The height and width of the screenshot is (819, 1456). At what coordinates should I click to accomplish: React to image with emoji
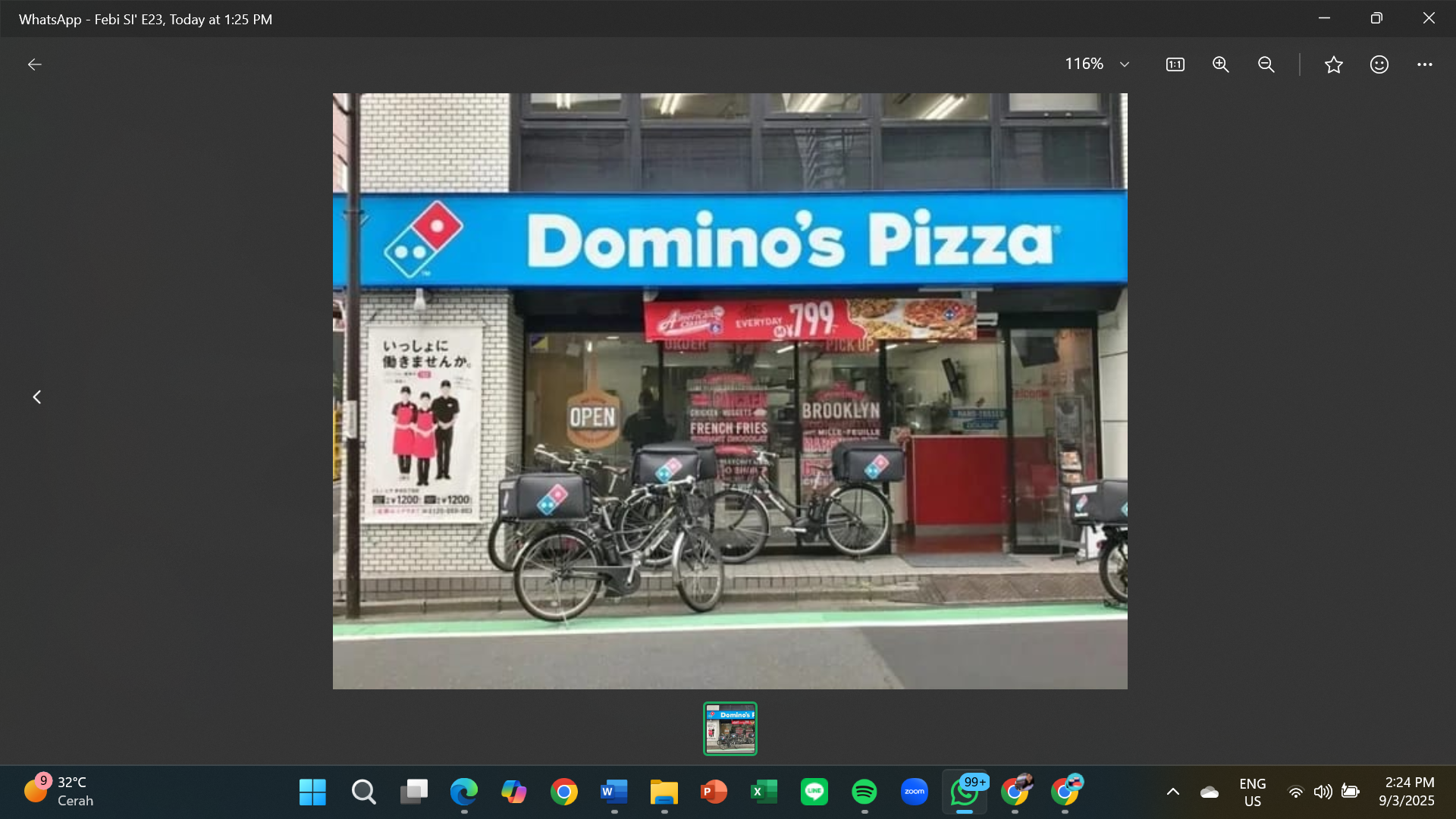1379,64
